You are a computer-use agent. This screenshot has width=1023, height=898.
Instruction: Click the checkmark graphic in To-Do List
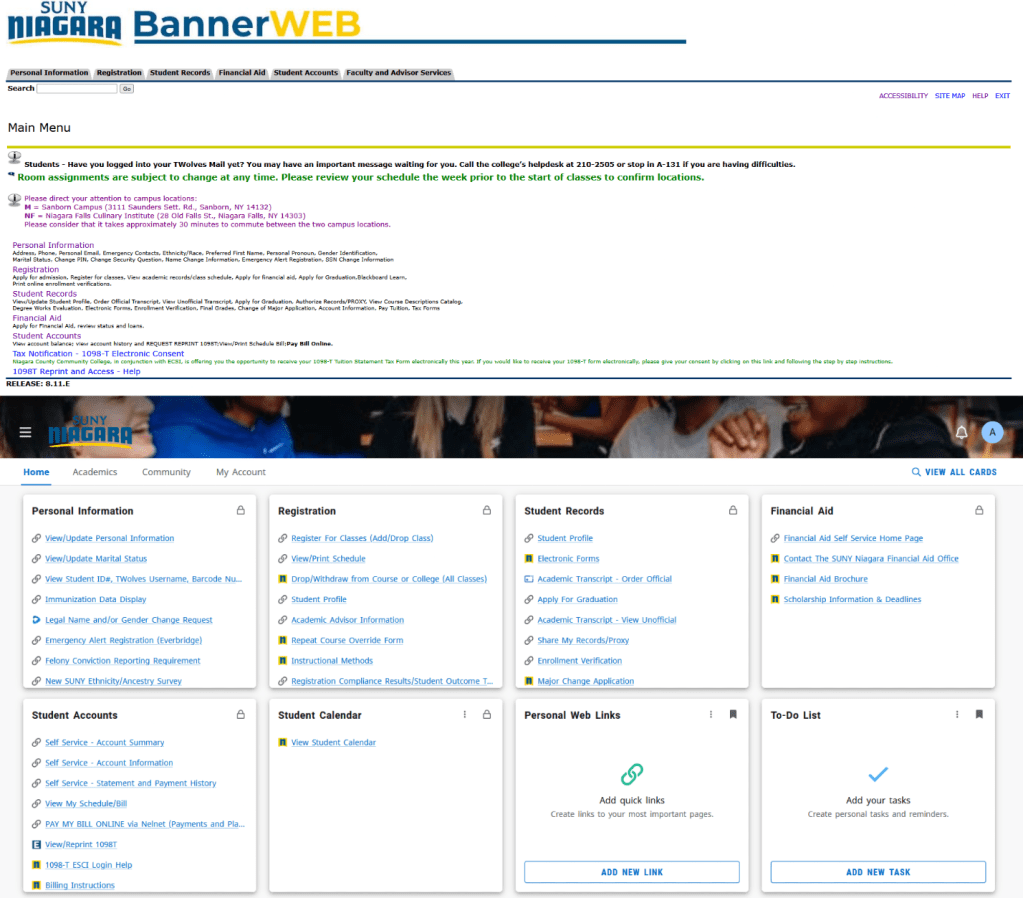point(877,775)
